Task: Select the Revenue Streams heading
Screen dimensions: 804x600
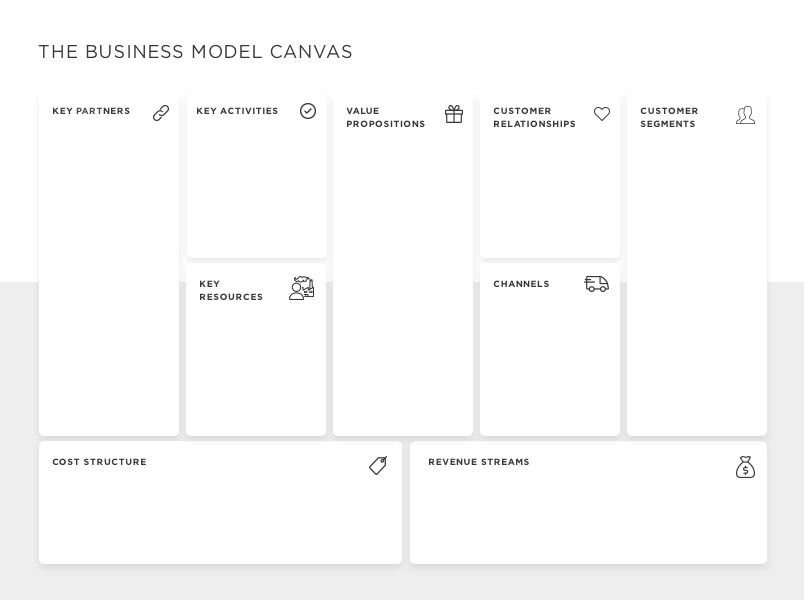Action: point(479,462)
